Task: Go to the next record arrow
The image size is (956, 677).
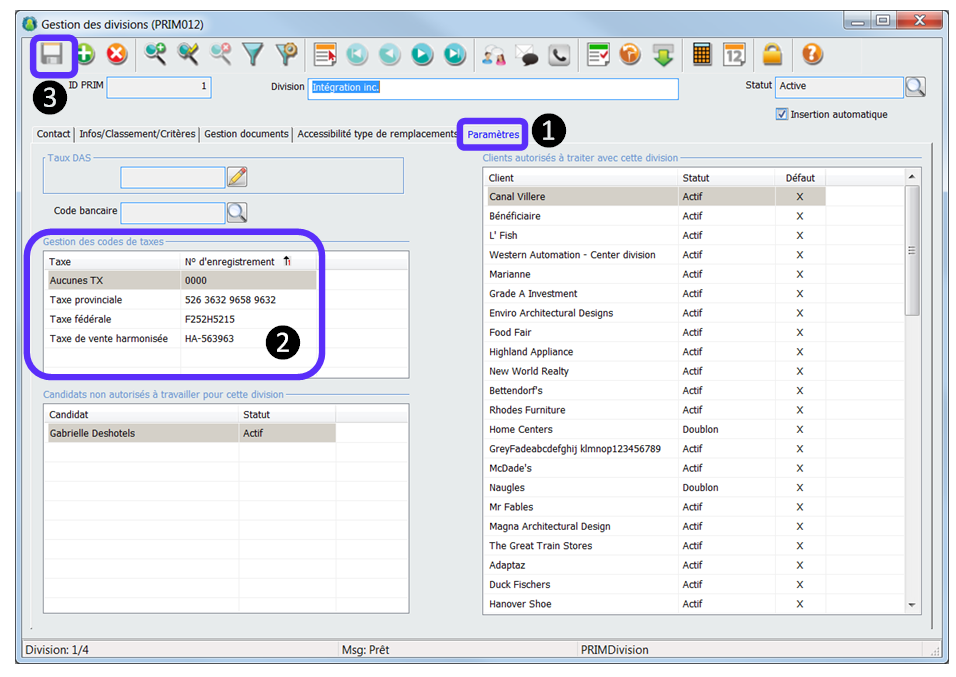Action: pos(422,54)
